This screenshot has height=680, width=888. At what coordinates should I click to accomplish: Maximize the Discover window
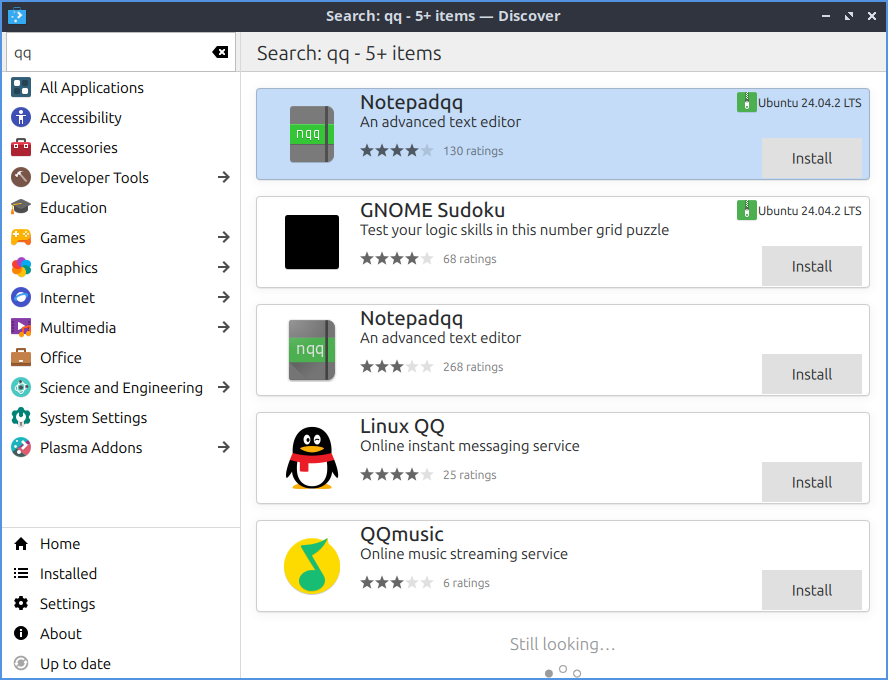pyautogui.click(x=848, y=16)
